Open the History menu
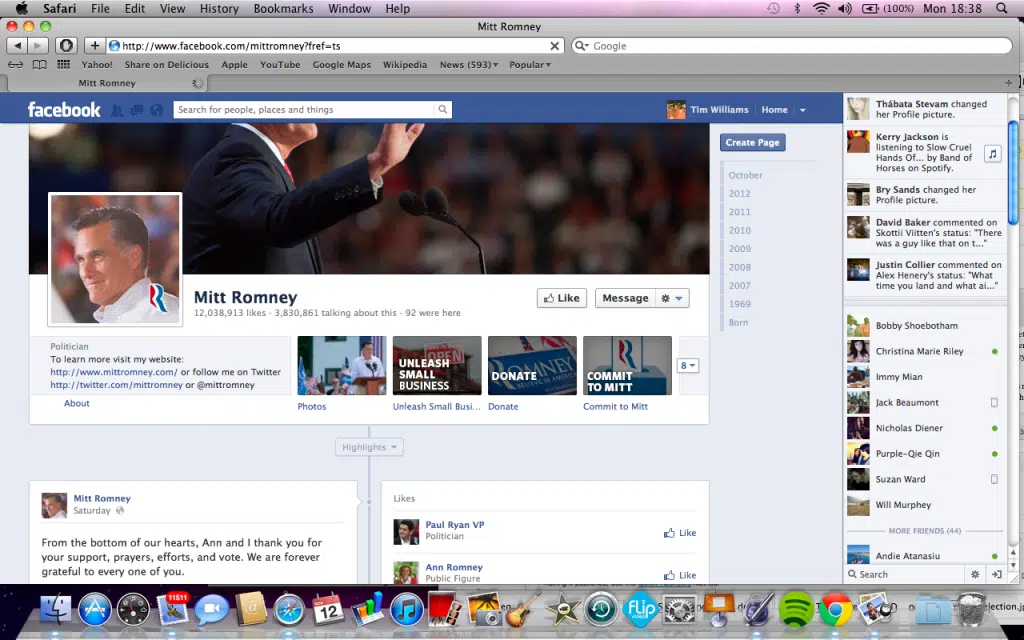 219,8
